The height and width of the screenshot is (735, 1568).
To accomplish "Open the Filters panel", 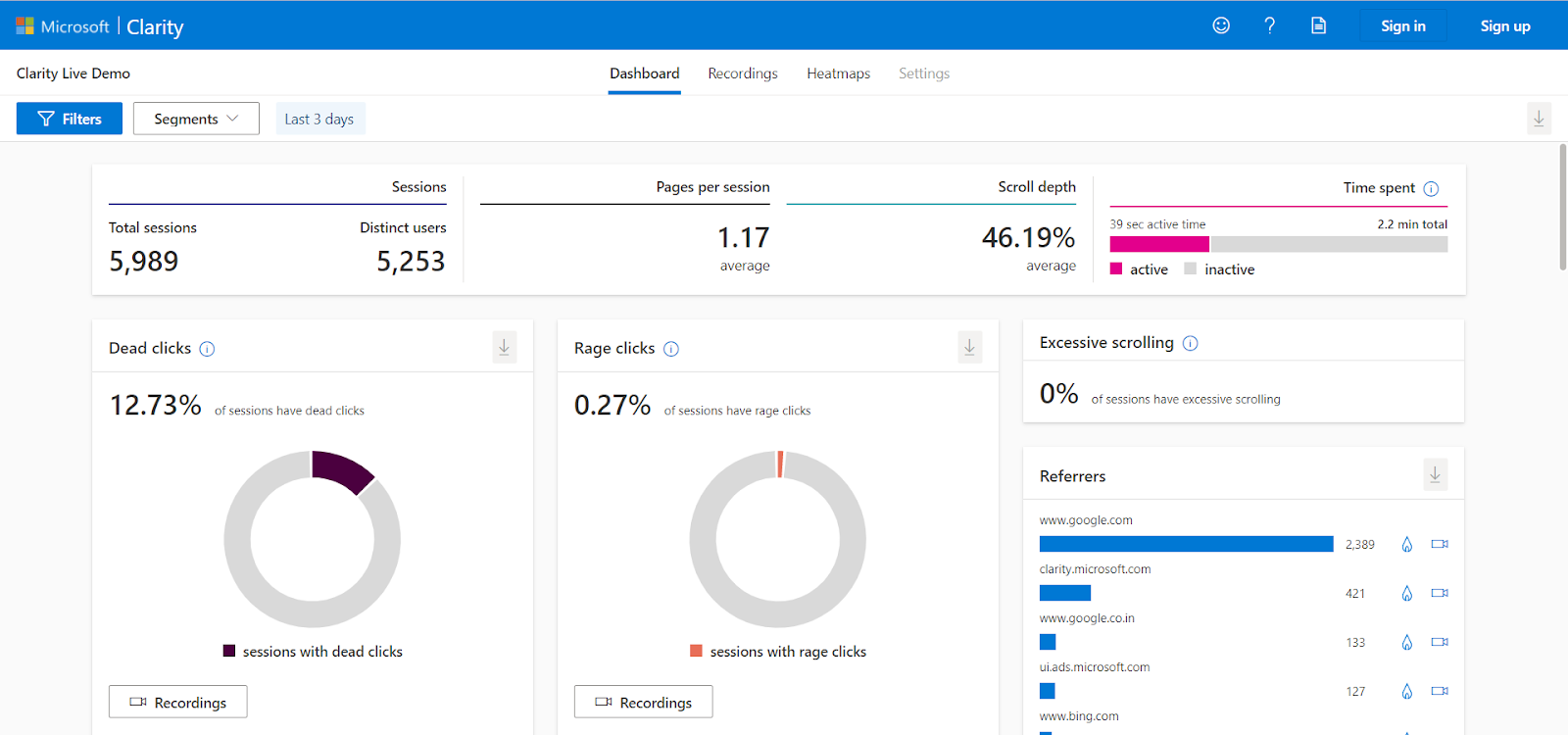I will pyautogui.click(x=70, y=119).
